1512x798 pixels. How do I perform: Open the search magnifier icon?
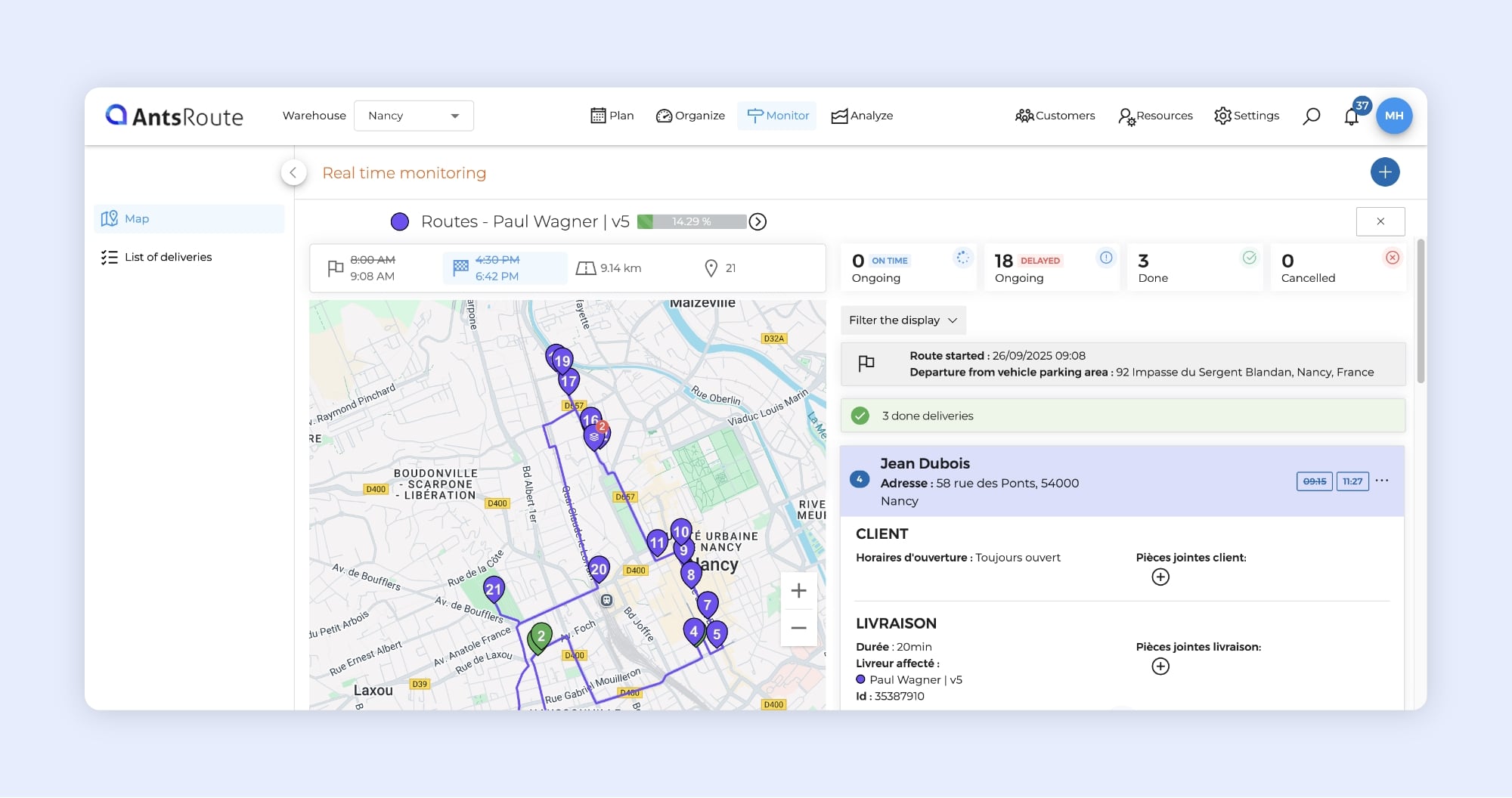coord(1312,116)
